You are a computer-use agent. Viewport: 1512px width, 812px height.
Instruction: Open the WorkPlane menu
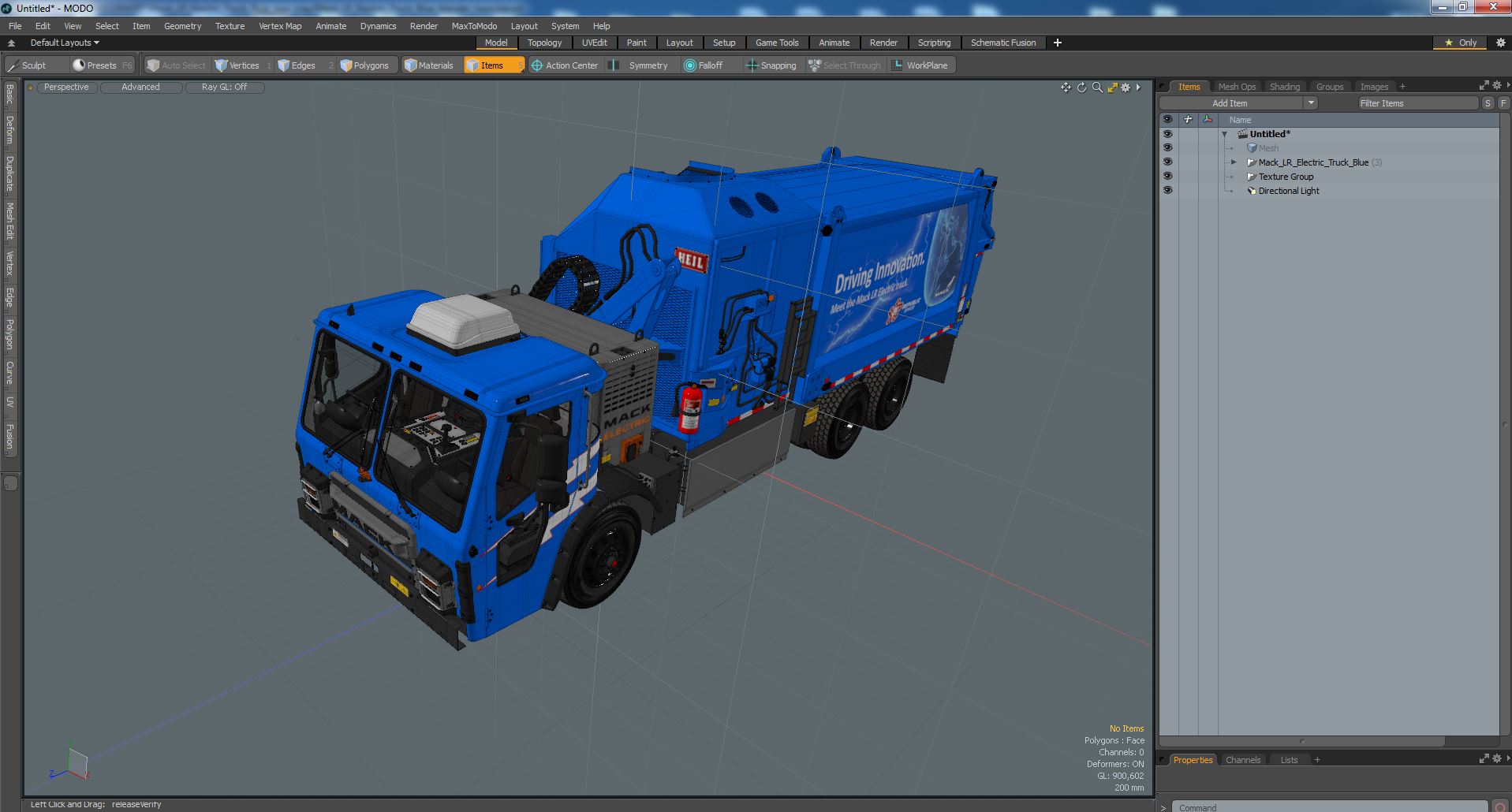pyautogui.click(x=920, y=65)
